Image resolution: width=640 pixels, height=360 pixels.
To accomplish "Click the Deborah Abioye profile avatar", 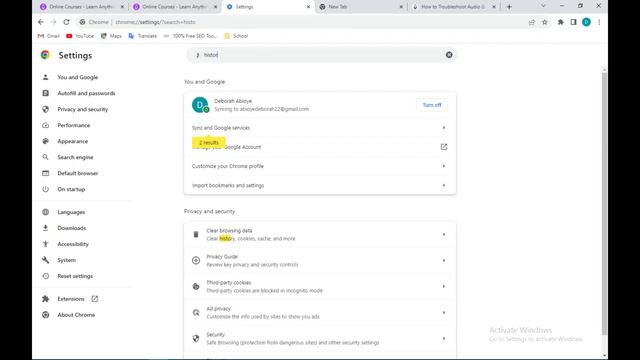I will (x=200, y=105).
